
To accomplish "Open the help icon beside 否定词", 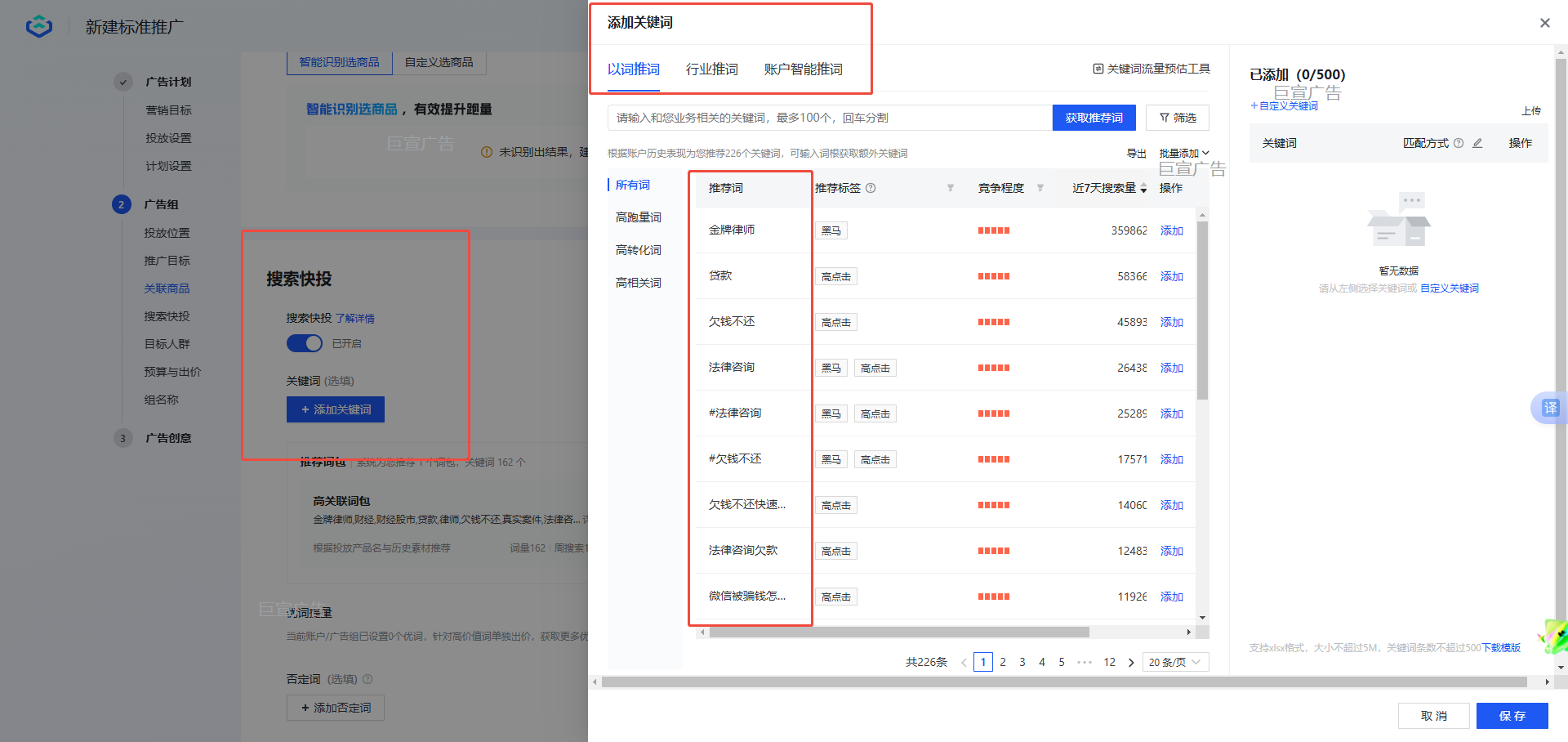I will (x=367, y=678).
